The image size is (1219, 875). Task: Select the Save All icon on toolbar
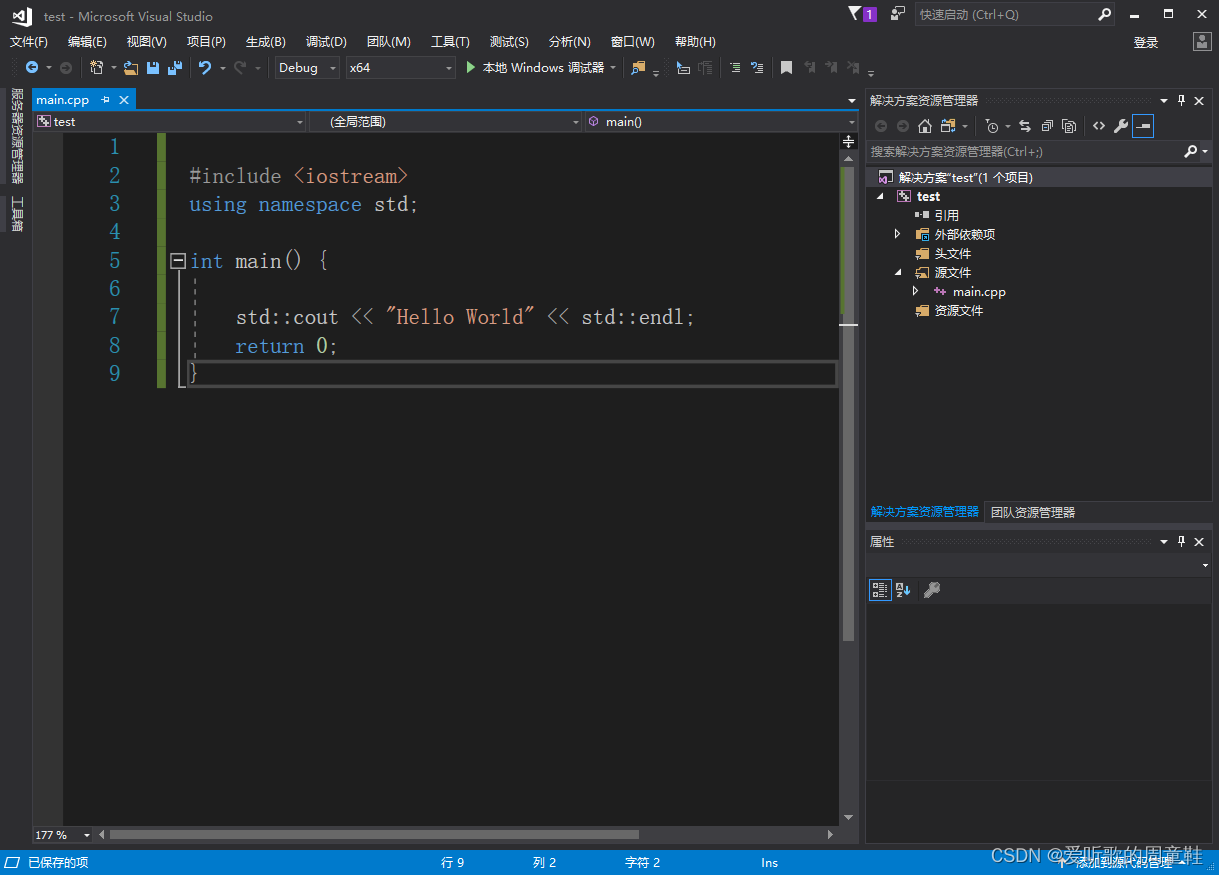click(x=175, y=68)
